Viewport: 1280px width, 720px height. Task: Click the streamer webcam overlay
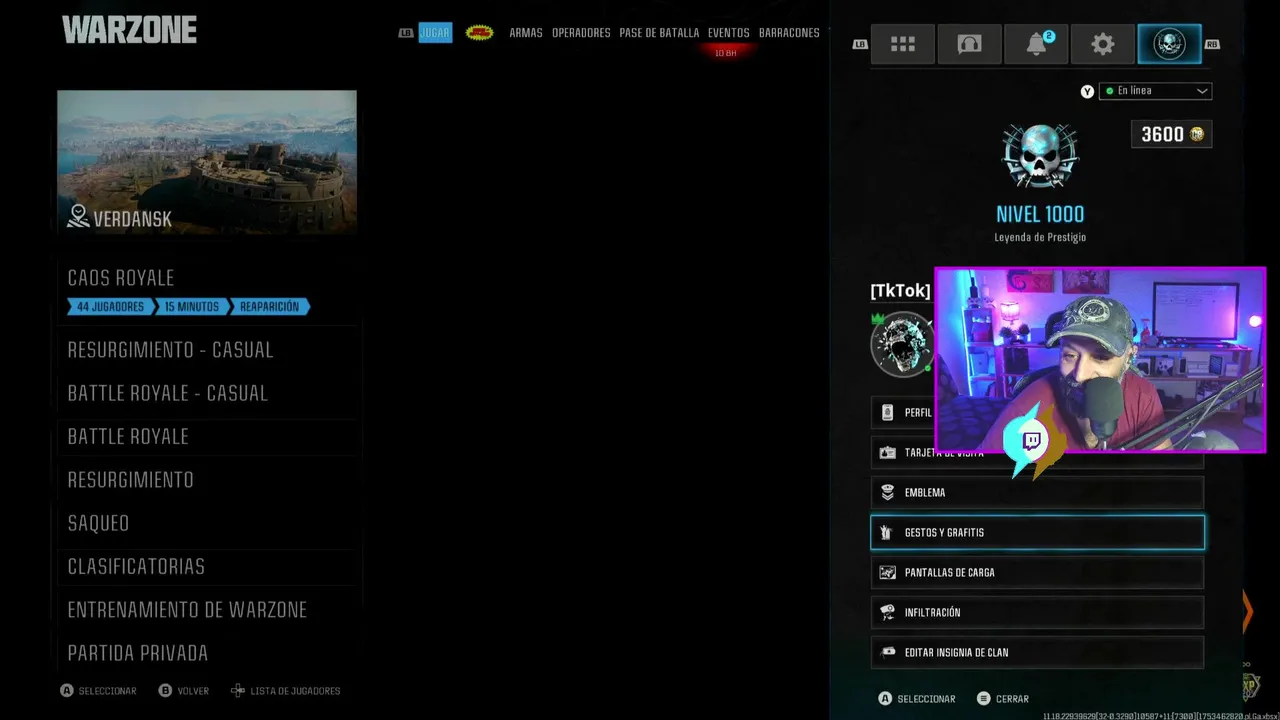pyautogui.click(x=1100, y=360)
